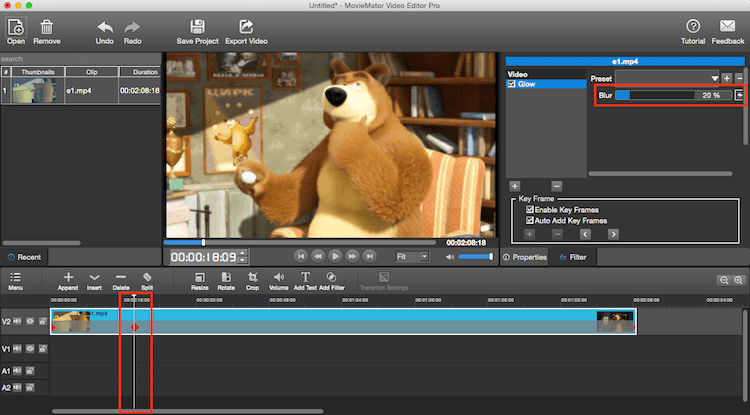Skip to the end of the video
The width and height of the screenshot is (750, 415).
coord(370,257)
